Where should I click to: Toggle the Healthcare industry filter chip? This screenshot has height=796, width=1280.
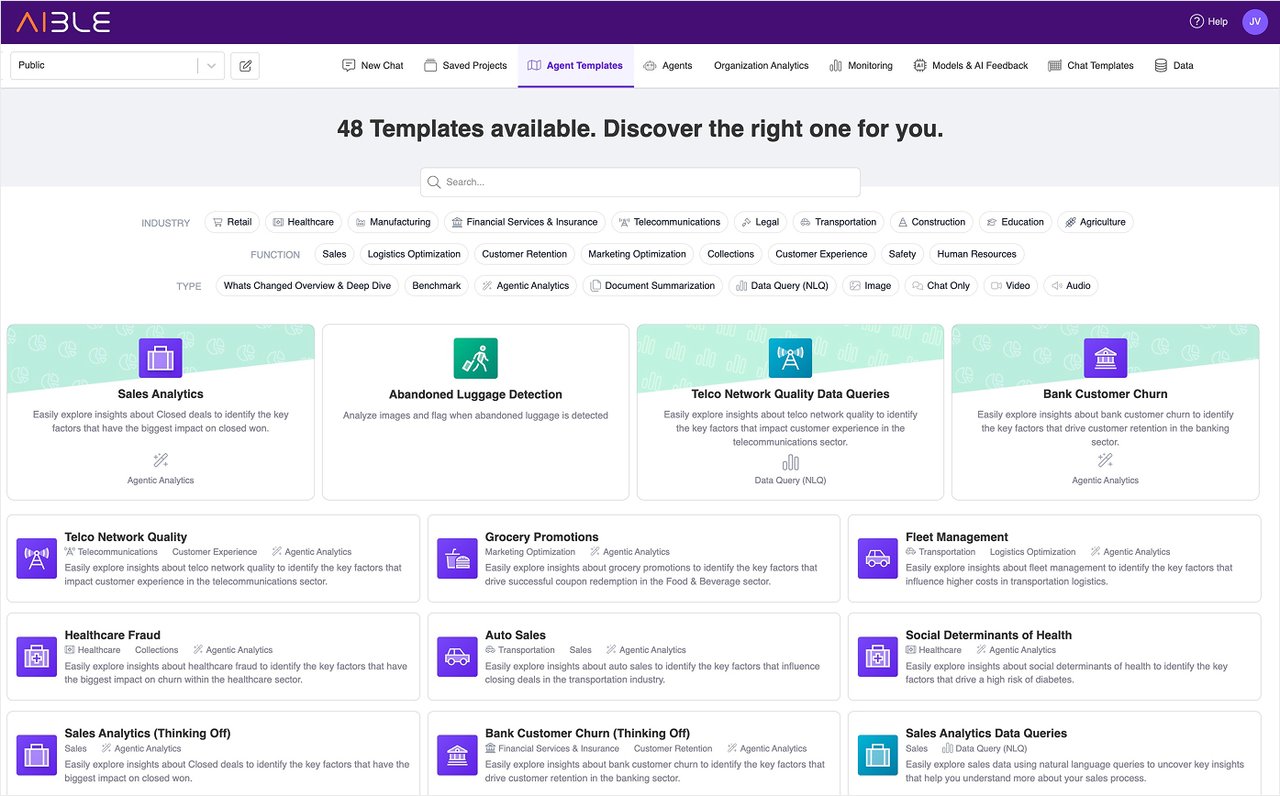coord(303,222)
